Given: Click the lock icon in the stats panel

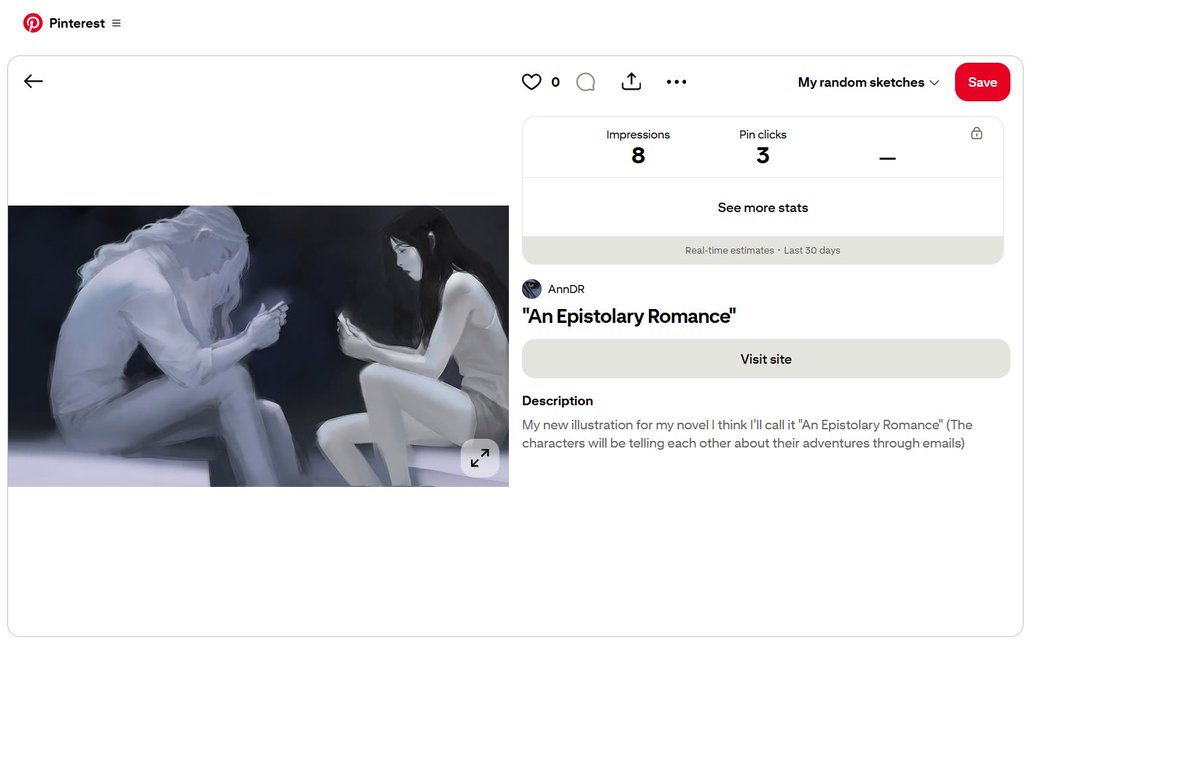Looking at the screenshot, I should pyautogui.click(x=977, y=133).
